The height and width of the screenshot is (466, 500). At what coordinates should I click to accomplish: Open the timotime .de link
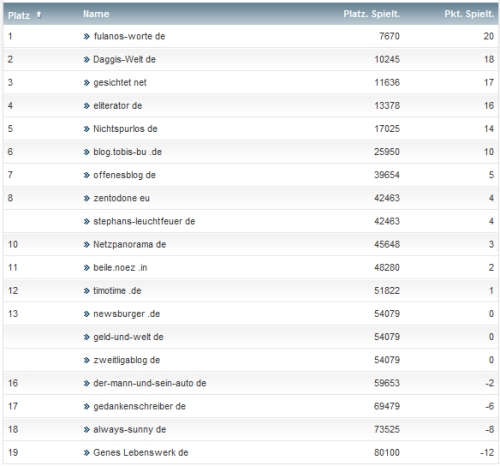(x=117, y=291)
